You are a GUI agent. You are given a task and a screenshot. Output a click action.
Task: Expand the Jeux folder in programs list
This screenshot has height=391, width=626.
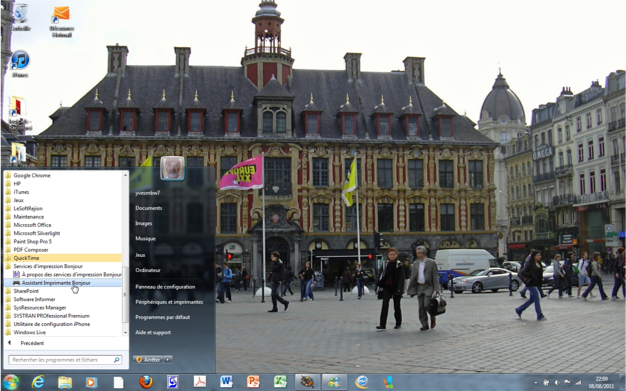coord(63,200)
